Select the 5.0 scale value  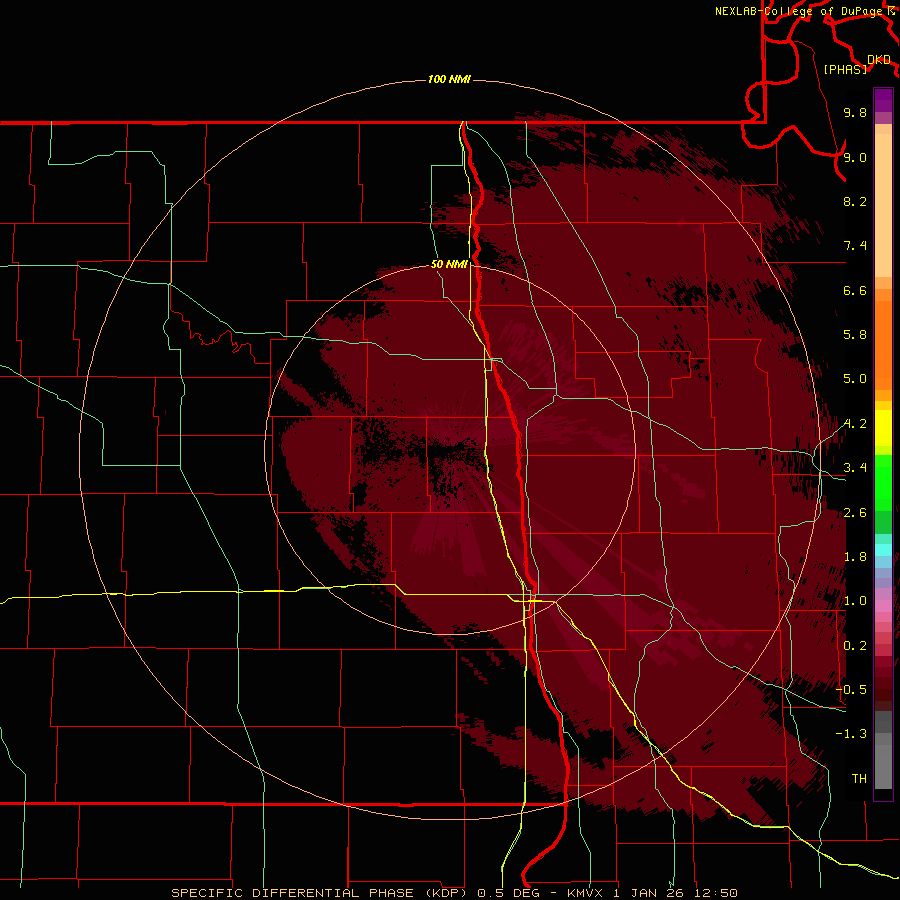click(855, 379)
